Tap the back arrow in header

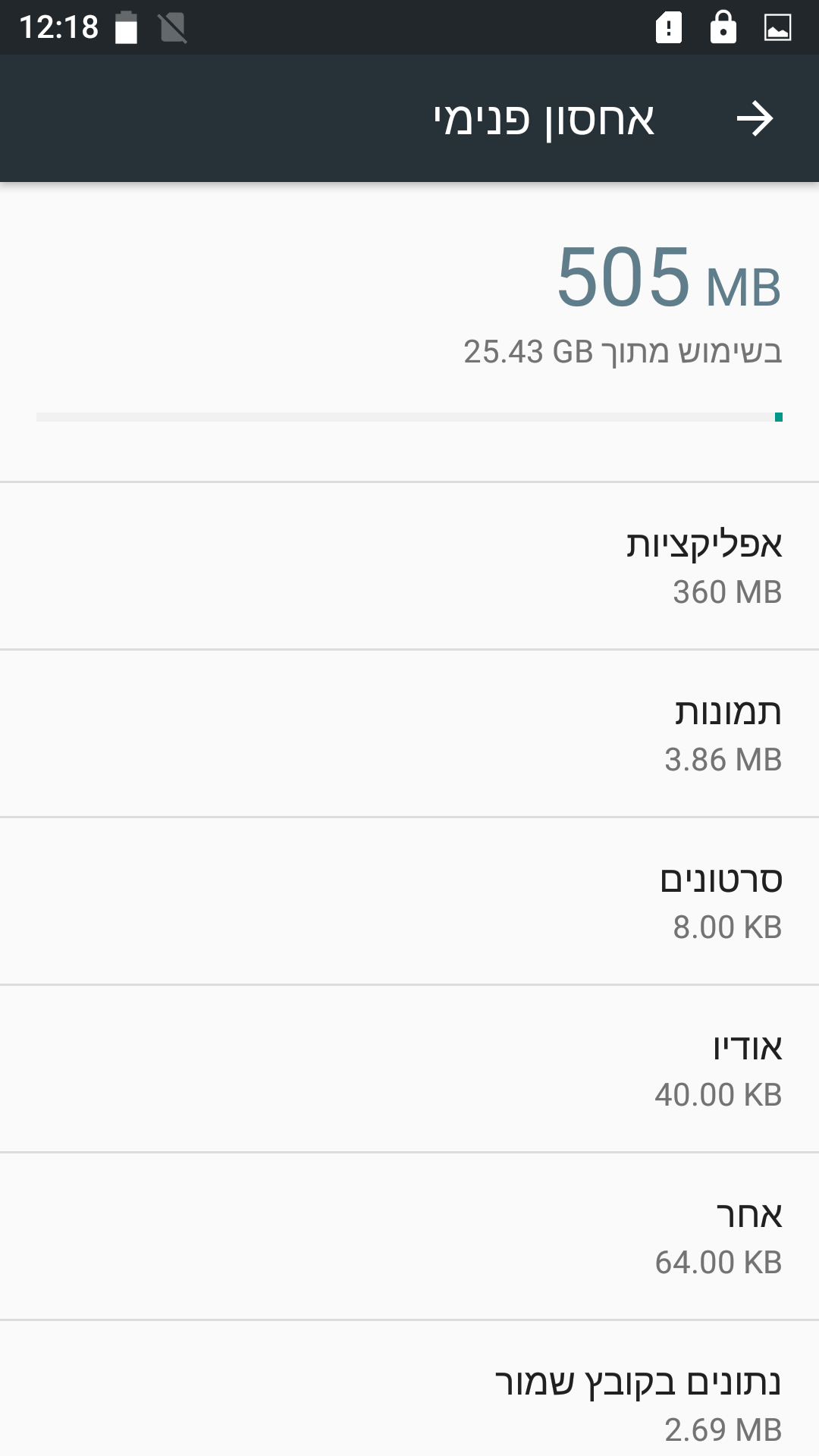click(x=755, y=119)
